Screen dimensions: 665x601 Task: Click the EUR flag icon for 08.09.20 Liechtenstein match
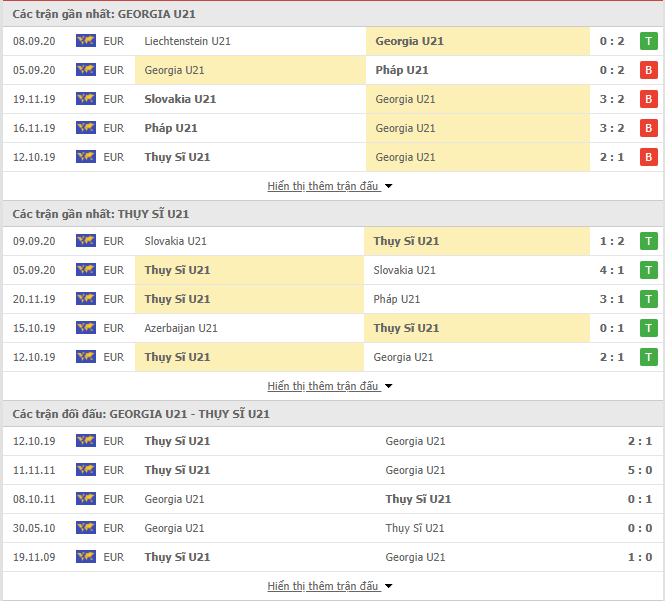click(x=86, y=41)
